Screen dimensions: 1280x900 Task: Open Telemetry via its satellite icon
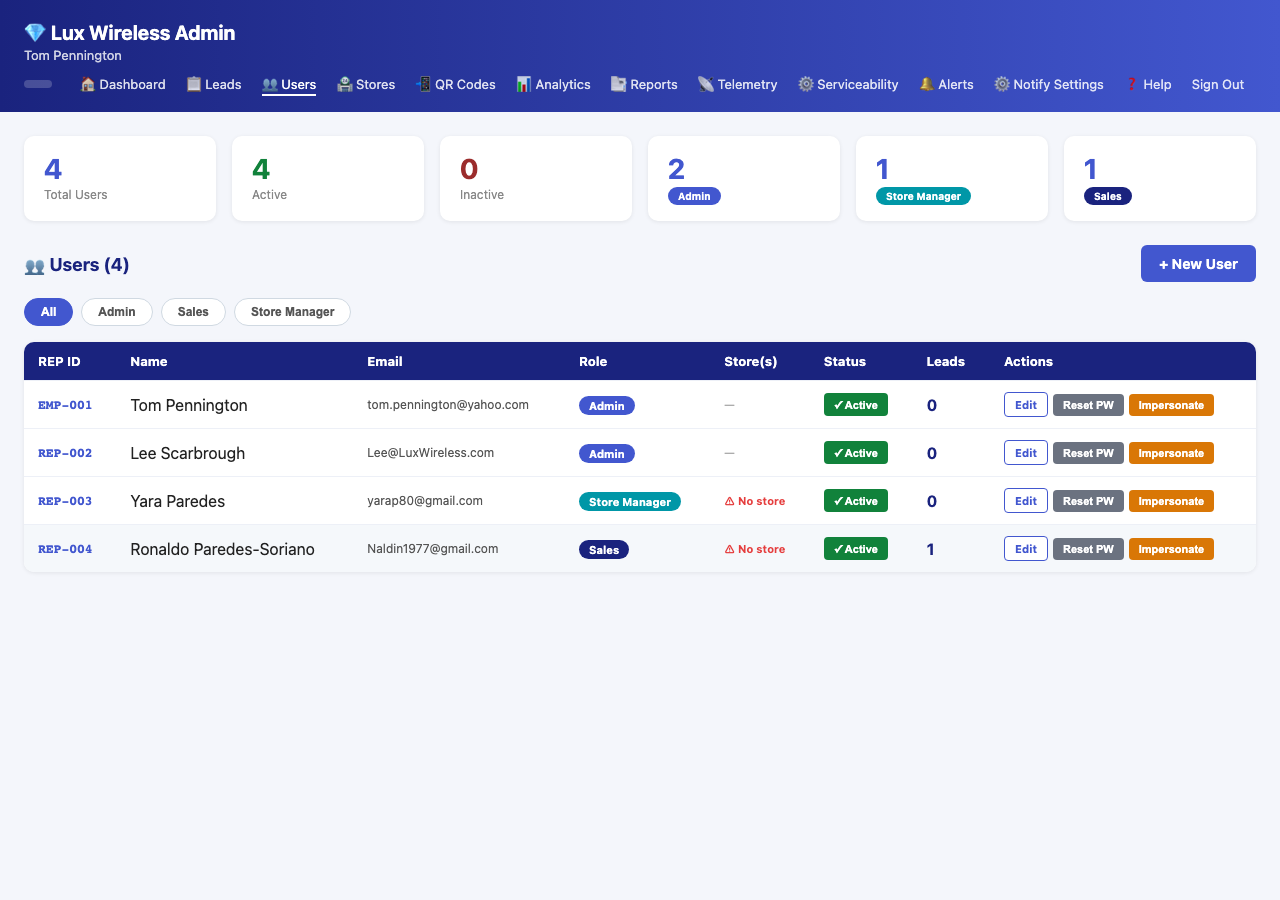pos(706,85)
